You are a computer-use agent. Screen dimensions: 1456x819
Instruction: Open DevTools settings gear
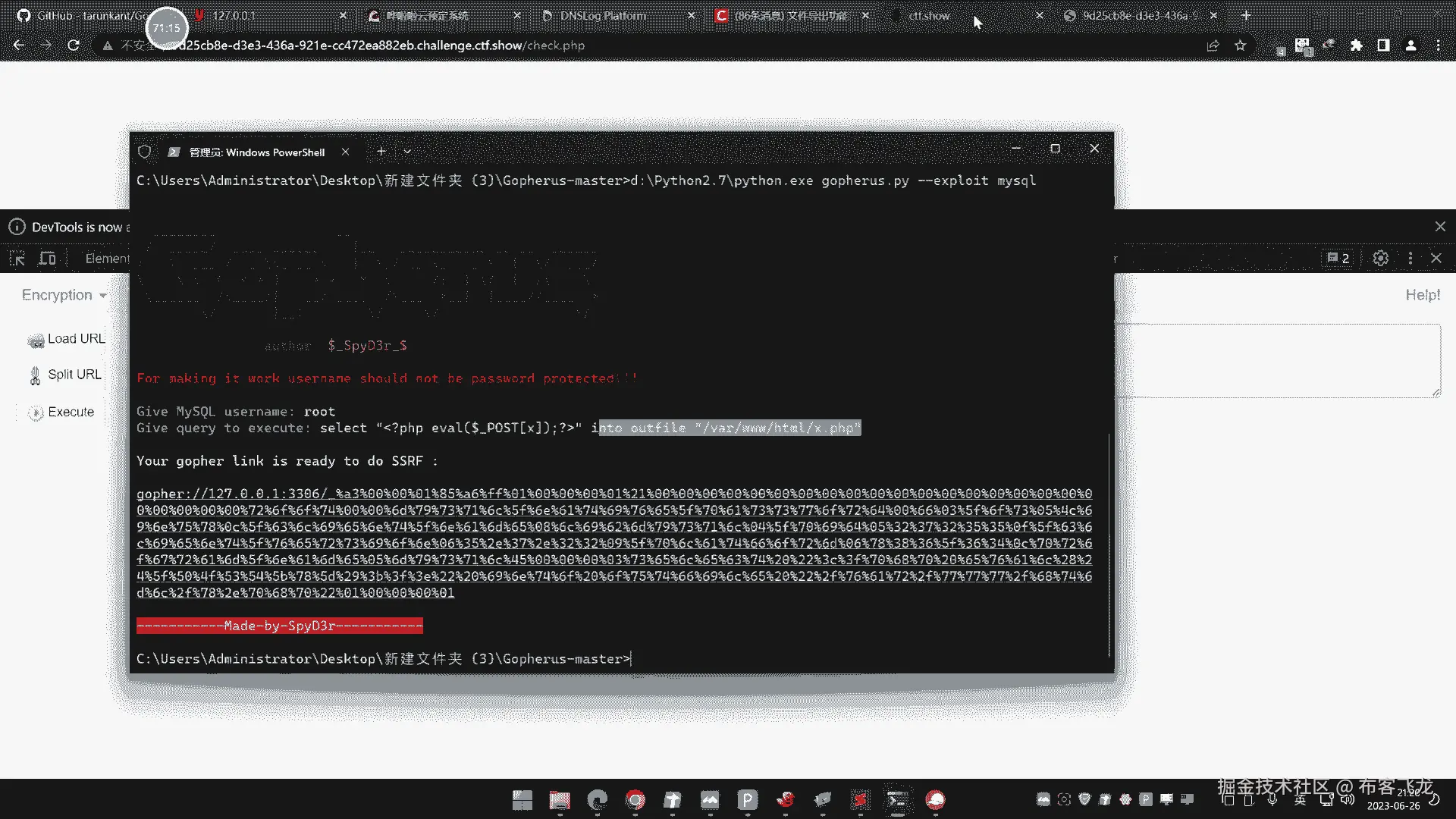(x=1380, y=259)
